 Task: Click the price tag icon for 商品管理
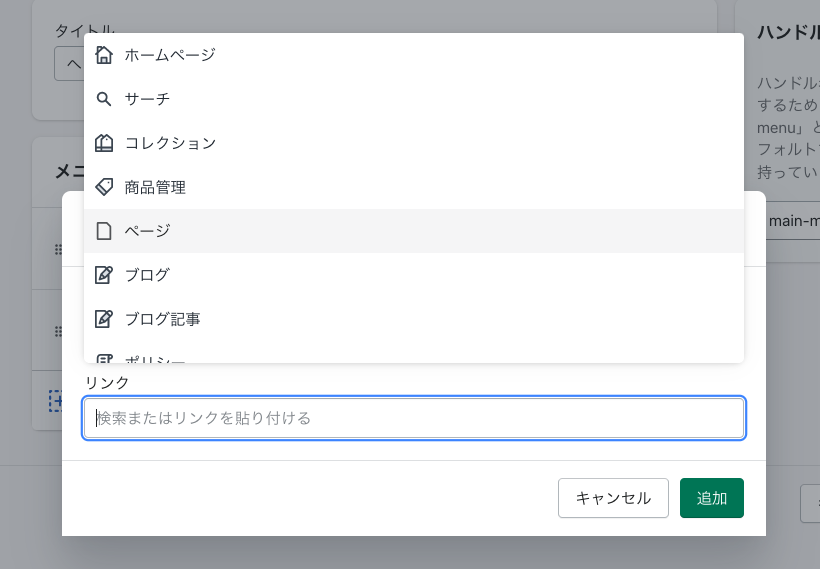pyautogui.click(x=104, y=187)
